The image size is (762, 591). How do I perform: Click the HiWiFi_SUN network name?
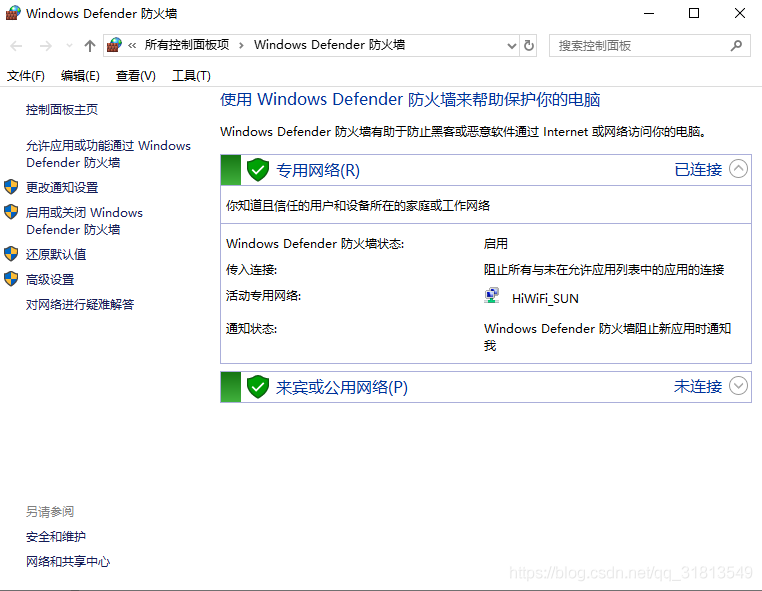[545, 298]
